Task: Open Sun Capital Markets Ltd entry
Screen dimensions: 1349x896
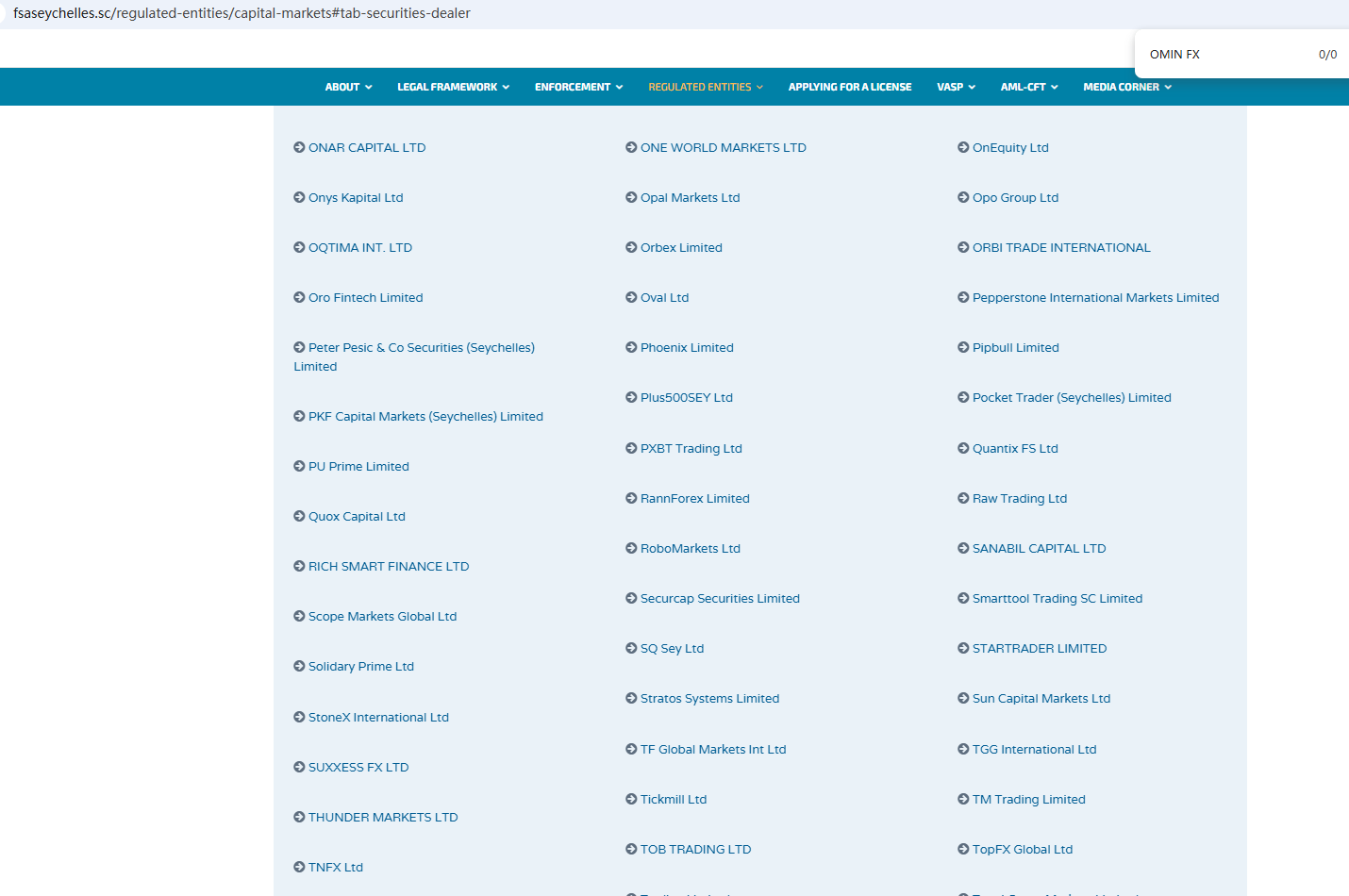Action: (1041, 698)
